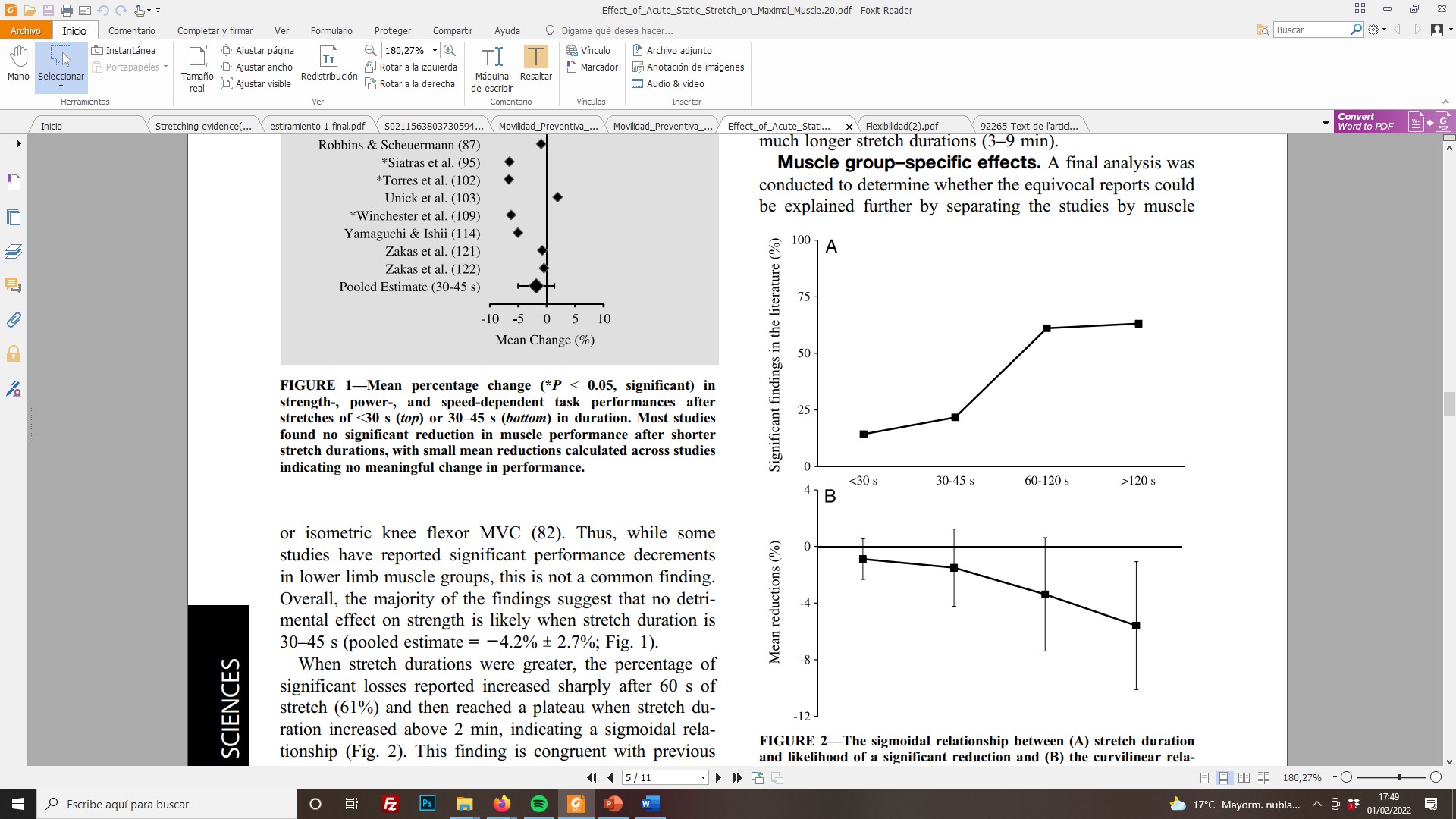Open file with the folder icon in quick toolbar
The width and height of the screenshot is (1456, 819).
(x=29, y=11)
